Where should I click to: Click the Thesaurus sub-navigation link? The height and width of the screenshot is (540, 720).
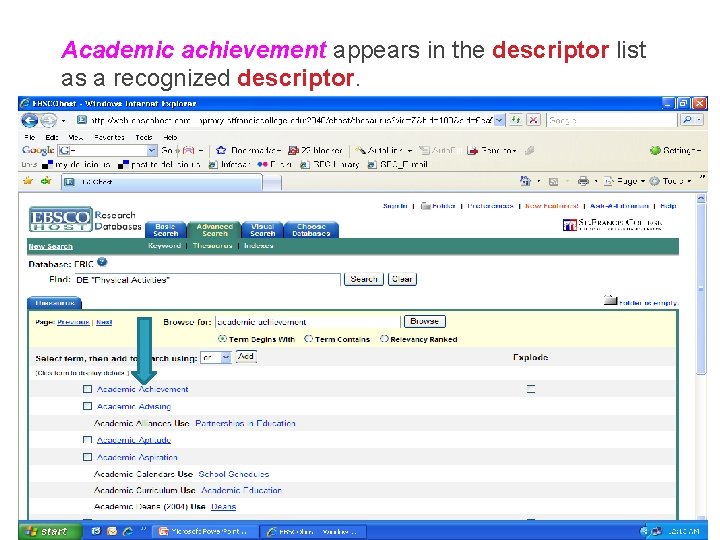pos(212,246)
